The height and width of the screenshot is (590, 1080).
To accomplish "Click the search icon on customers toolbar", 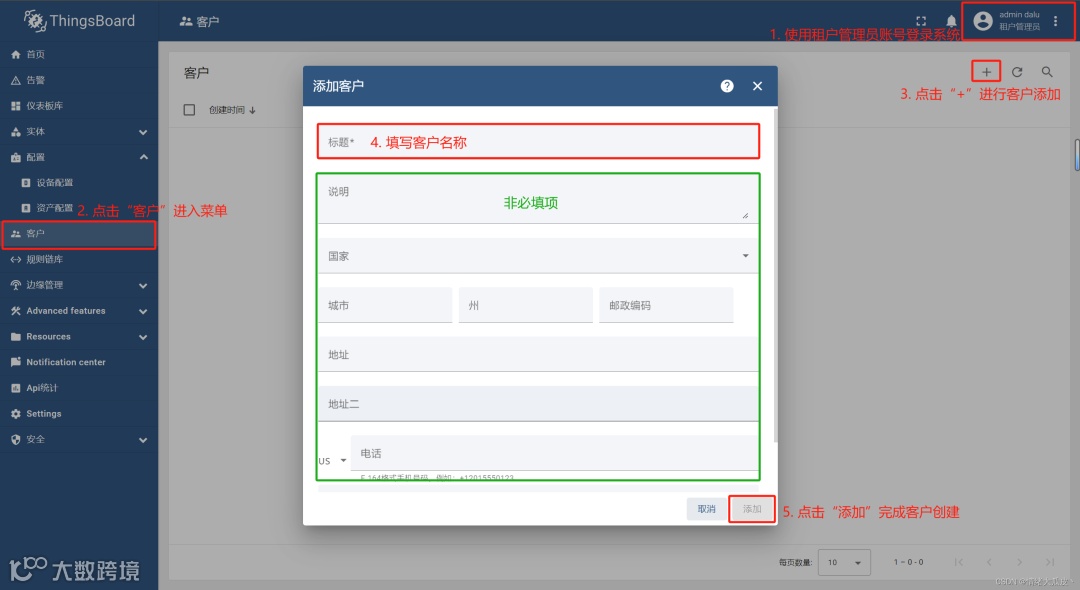I will tap(1047, 71).
